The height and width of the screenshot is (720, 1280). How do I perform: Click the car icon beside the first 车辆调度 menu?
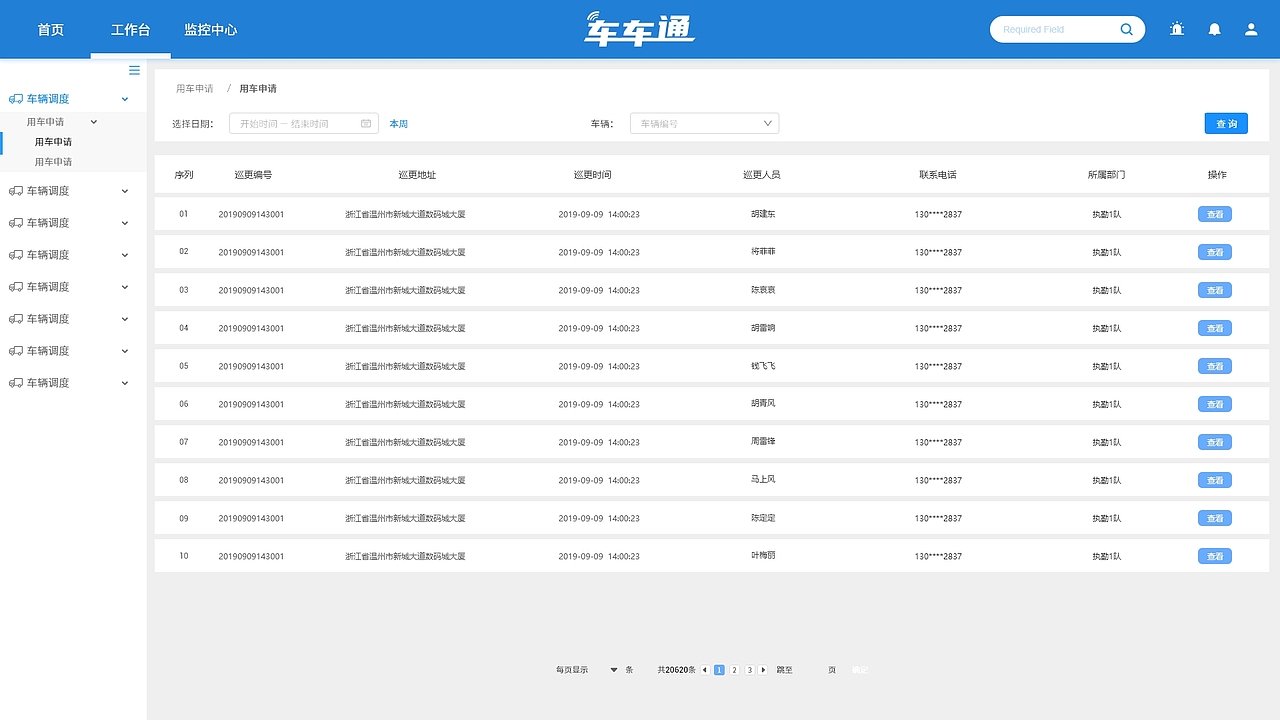(x=14, y=98)
